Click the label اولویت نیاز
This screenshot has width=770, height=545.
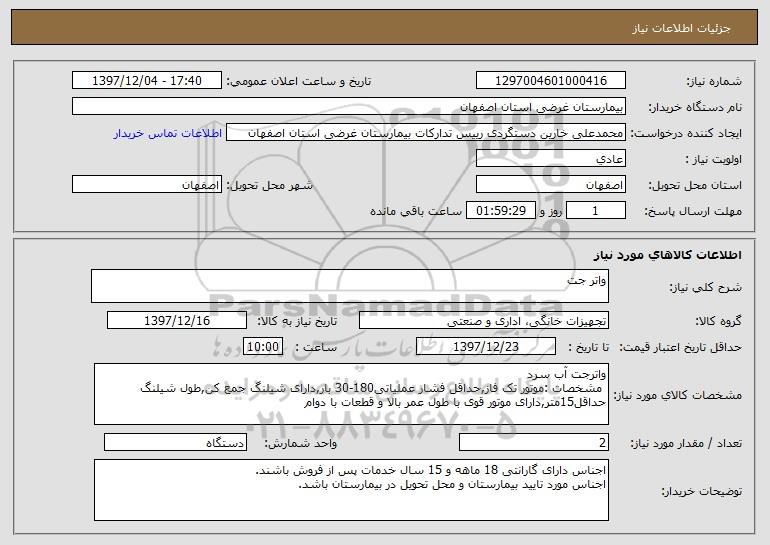coord(714,159)
